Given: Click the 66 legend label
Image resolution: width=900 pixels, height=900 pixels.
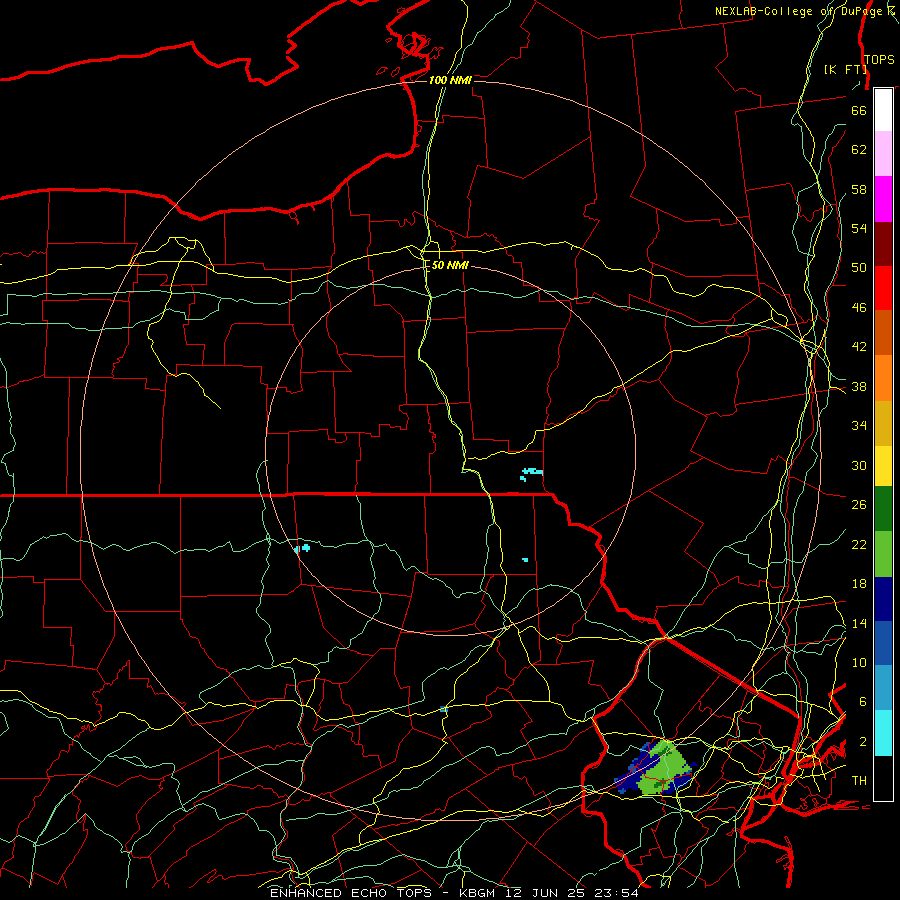Looking at the screenshot, I should pyautogui.click(x=859, y=110).
